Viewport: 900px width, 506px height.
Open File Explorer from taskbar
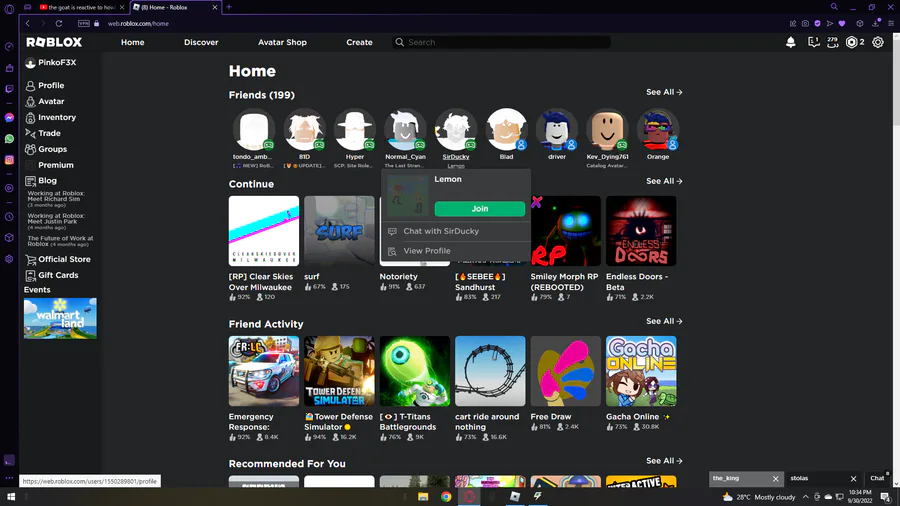pos(423,497)
